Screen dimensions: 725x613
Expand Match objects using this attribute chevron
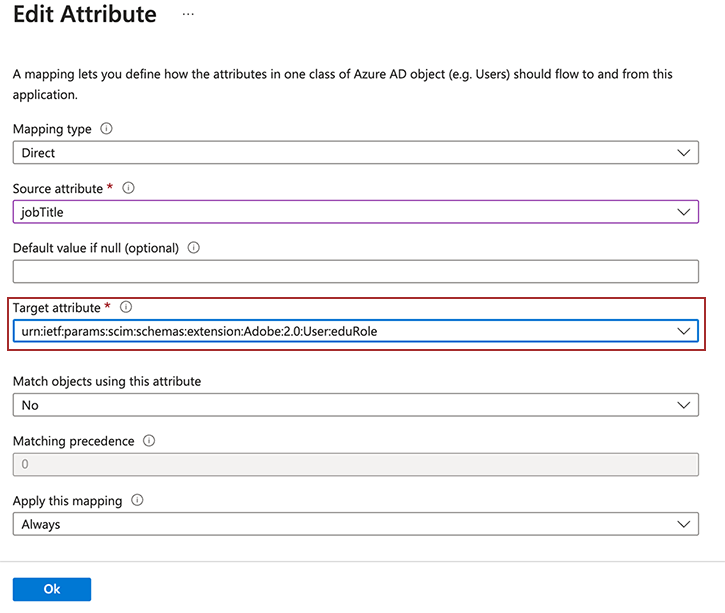click(x=684, y=405)
